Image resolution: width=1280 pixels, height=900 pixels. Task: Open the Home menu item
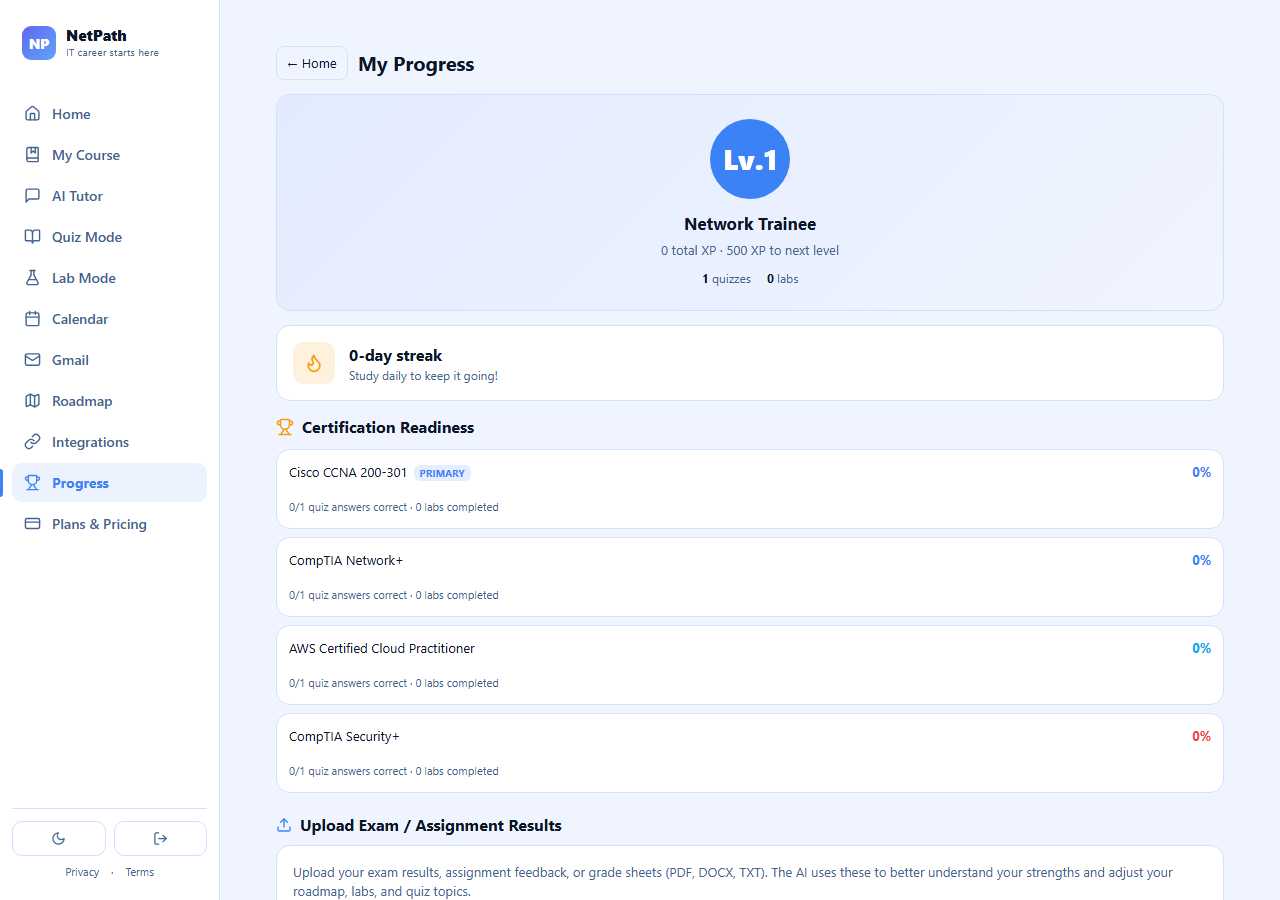[109, 114]
